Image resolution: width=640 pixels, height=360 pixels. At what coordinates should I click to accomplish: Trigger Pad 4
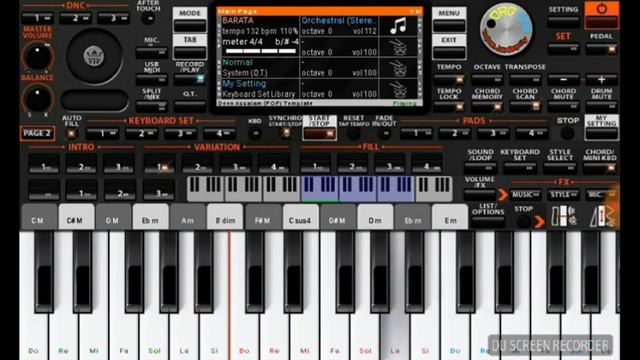[x=531, y=133]
